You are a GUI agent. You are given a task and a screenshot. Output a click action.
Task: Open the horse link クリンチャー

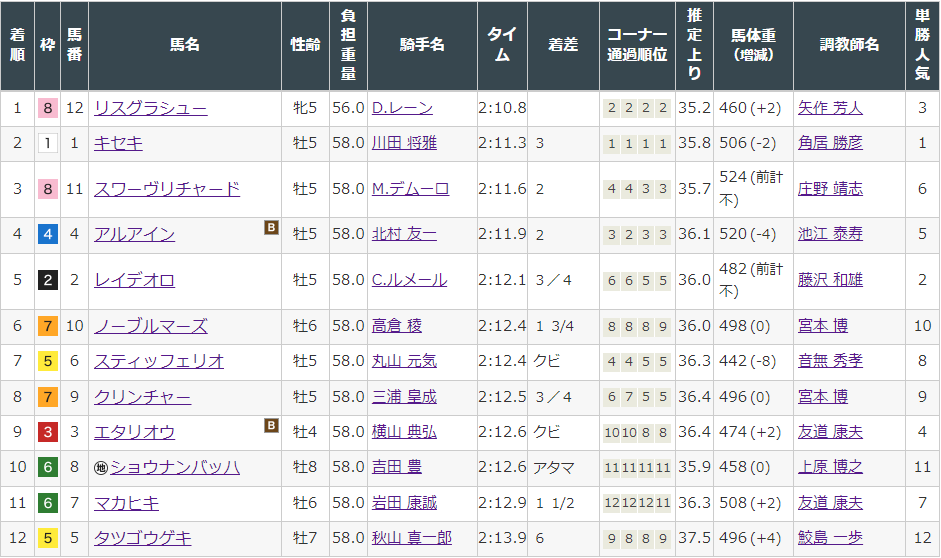tap(142, 397)
